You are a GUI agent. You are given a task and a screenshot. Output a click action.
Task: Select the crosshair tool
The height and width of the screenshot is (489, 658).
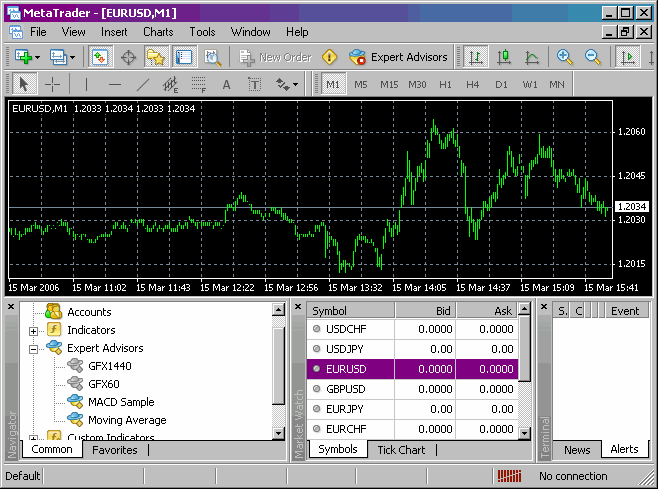click(x=52, y=84)
